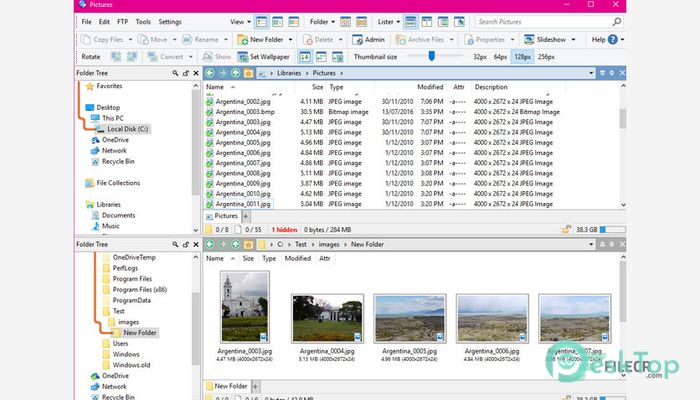Click the search magnifier icon in search box
The image size is (700, 400).
617,21
